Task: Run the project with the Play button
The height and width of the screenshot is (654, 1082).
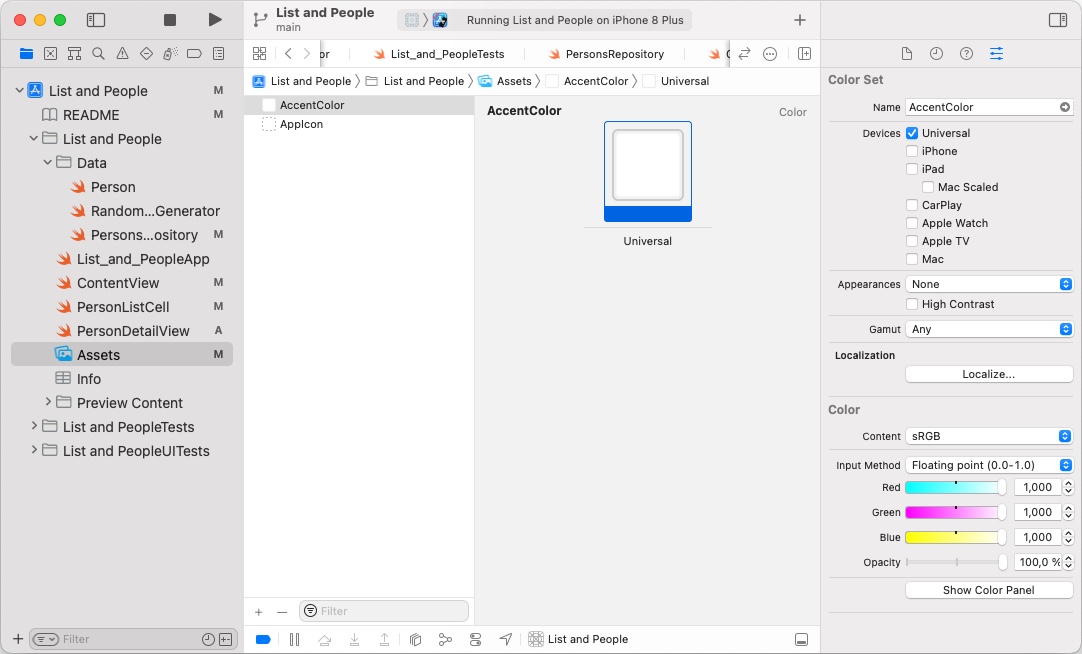Action: pyautogui.click(x=215, y=20)
